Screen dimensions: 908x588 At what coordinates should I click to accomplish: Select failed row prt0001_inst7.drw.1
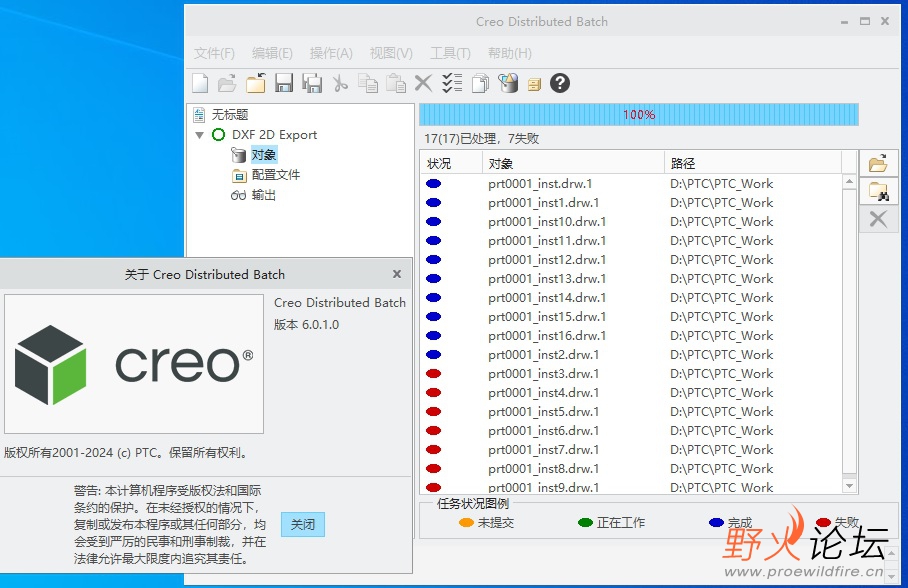[x=631, y=450]
